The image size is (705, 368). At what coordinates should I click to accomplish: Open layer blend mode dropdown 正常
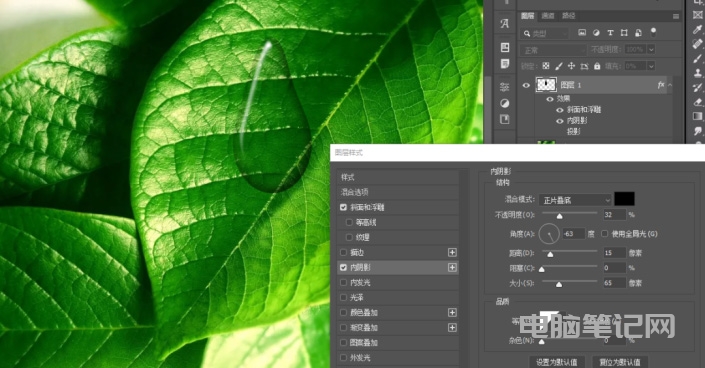553,50
